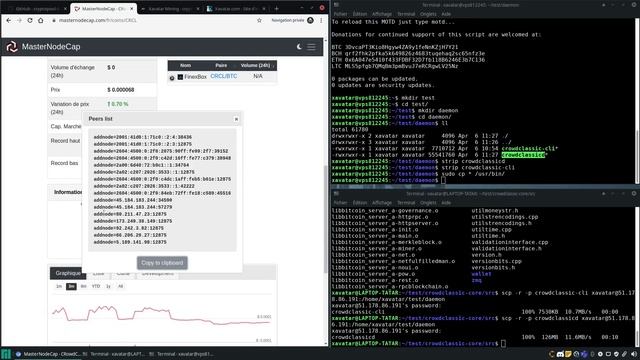This screenshot has width=640, height=360.
Task: Set chart range to 1m
Action: 59,286
